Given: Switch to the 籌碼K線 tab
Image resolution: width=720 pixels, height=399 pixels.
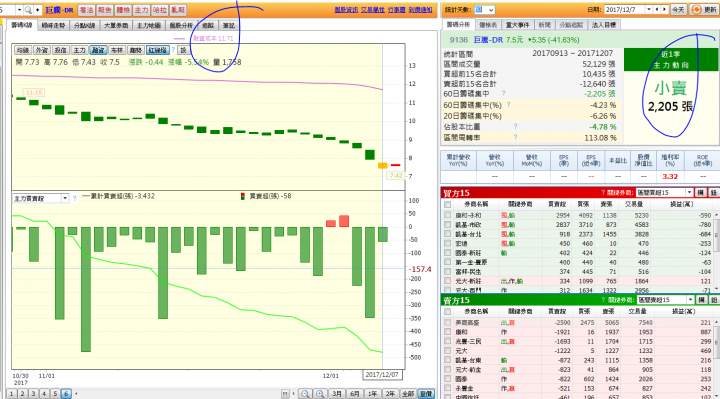Looking at the screenshot, I should tap(22, 25).
